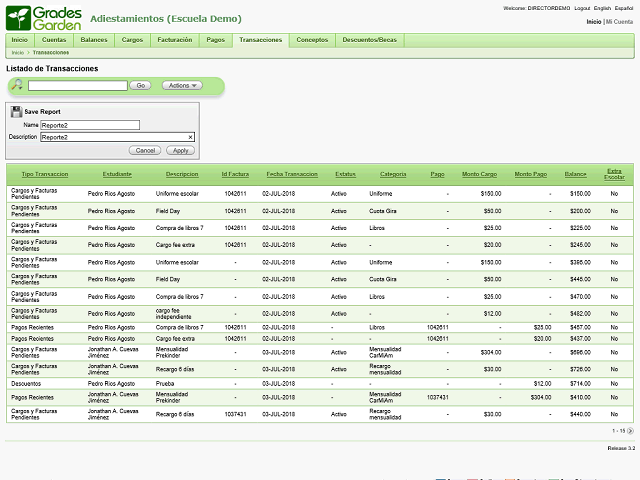Click the search magnifier icon
Viewport: 640px width, 480px height.
pos(17,86)
